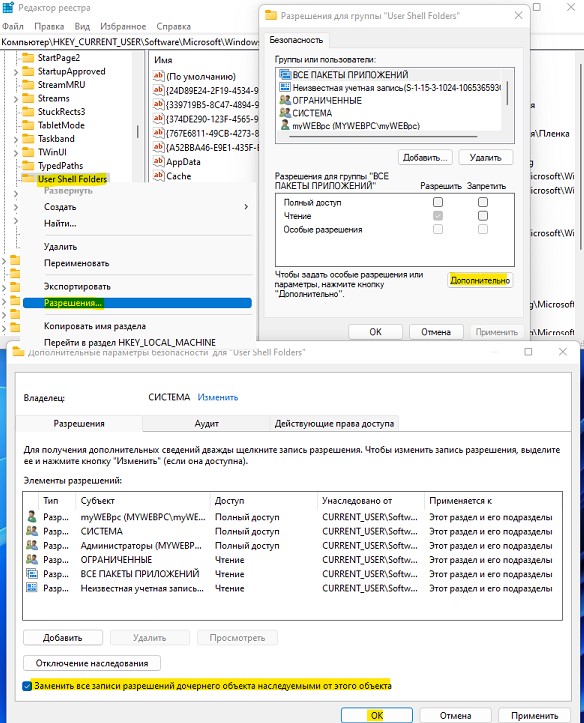Screen dimensions: 584x723
Task: Click the ОГРАНИЧЕННЫЕ group icon in users list
Action: click(x=285, y=100)
